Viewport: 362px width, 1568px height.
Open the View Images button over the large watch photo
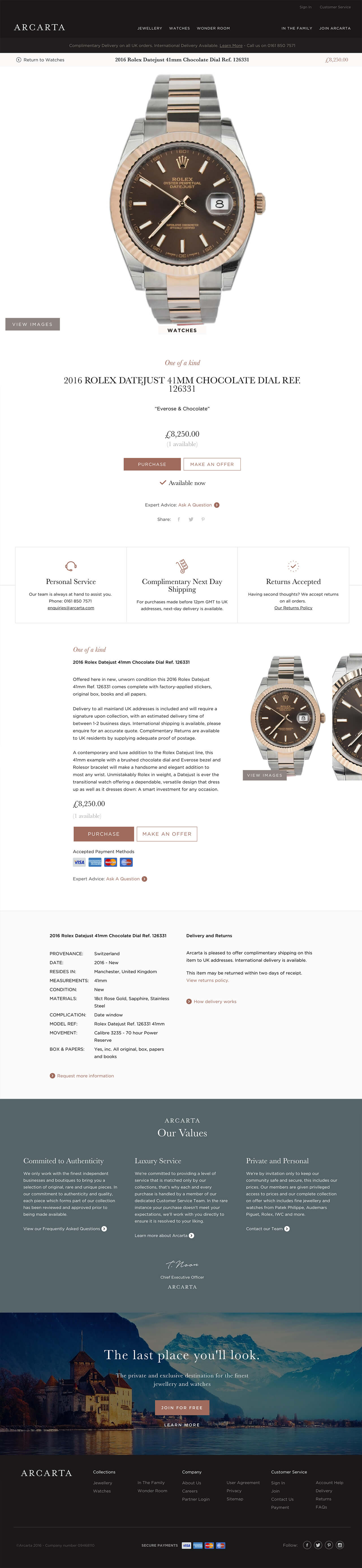[x=32, y=324]
